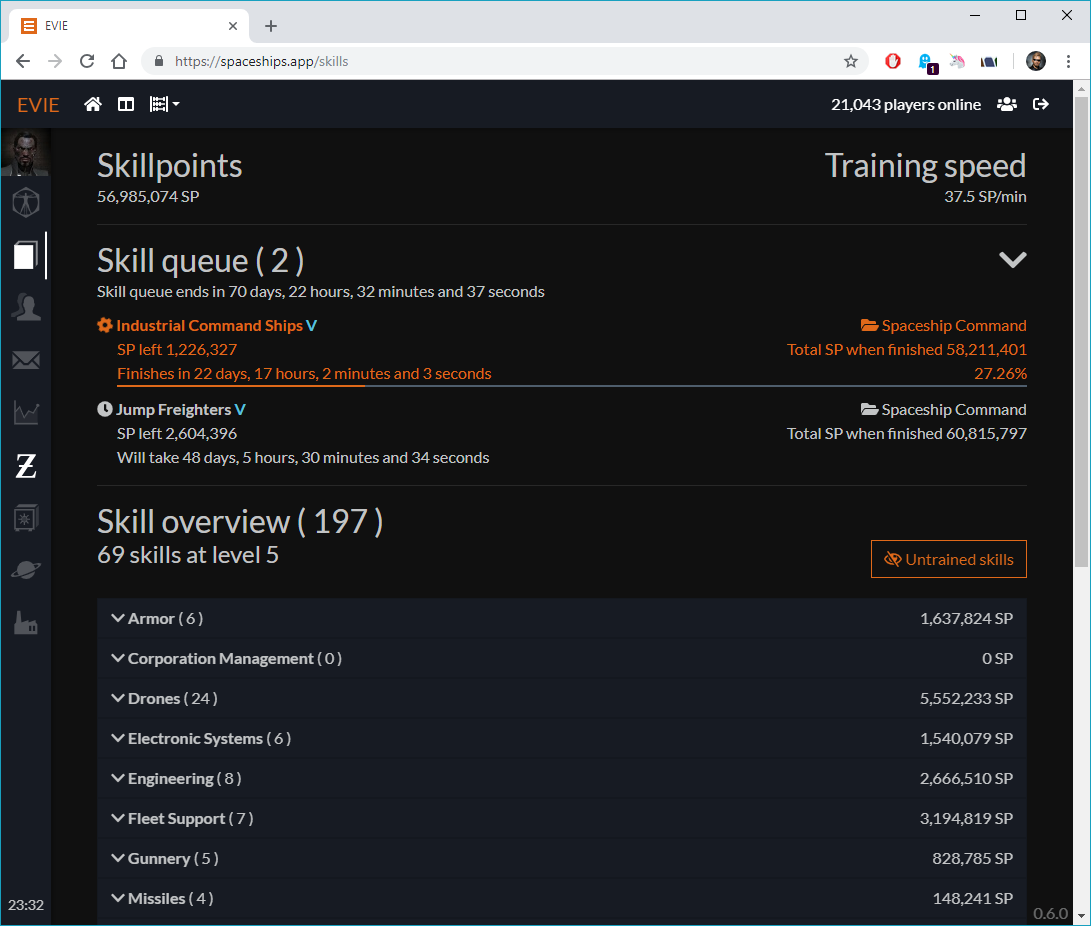Click the Jump Freighters V skill
The height and width of the screenshot is (926, 1091).
(181, 410)
